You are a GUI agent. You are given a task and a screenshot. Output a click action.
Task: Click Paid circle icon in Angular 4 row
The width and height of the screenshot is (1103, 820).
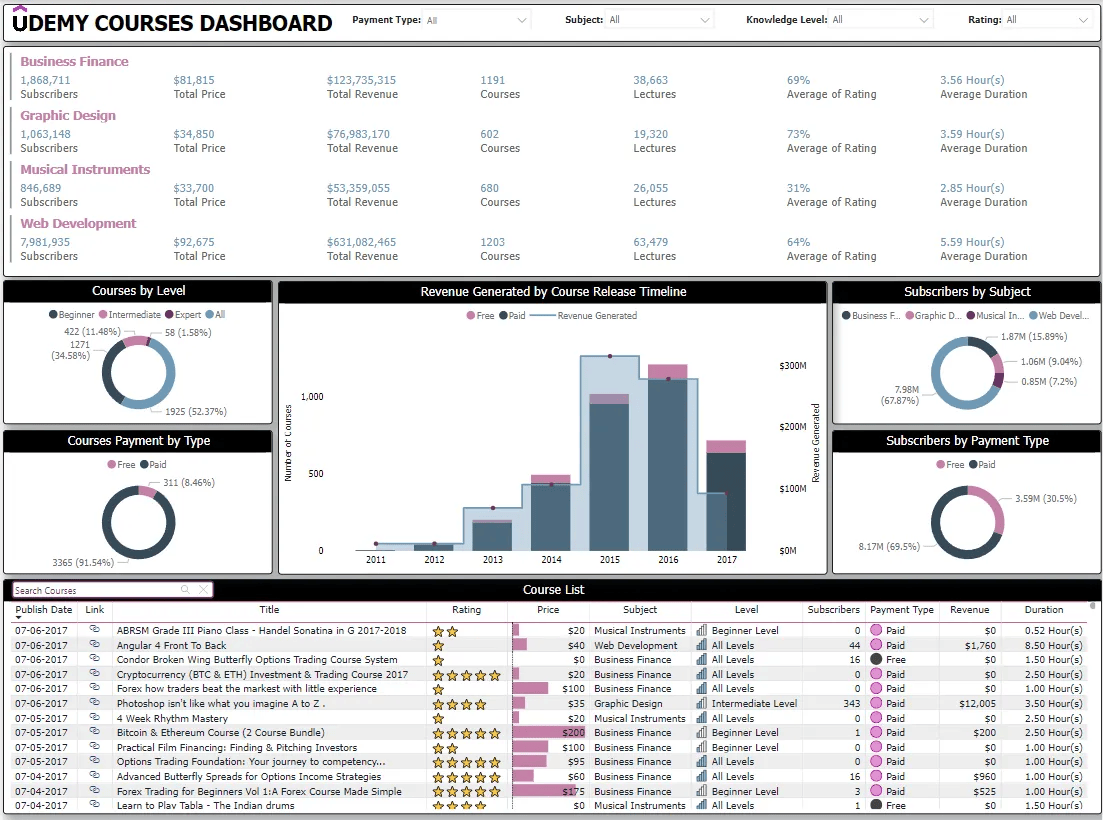(x=876, y=645)
